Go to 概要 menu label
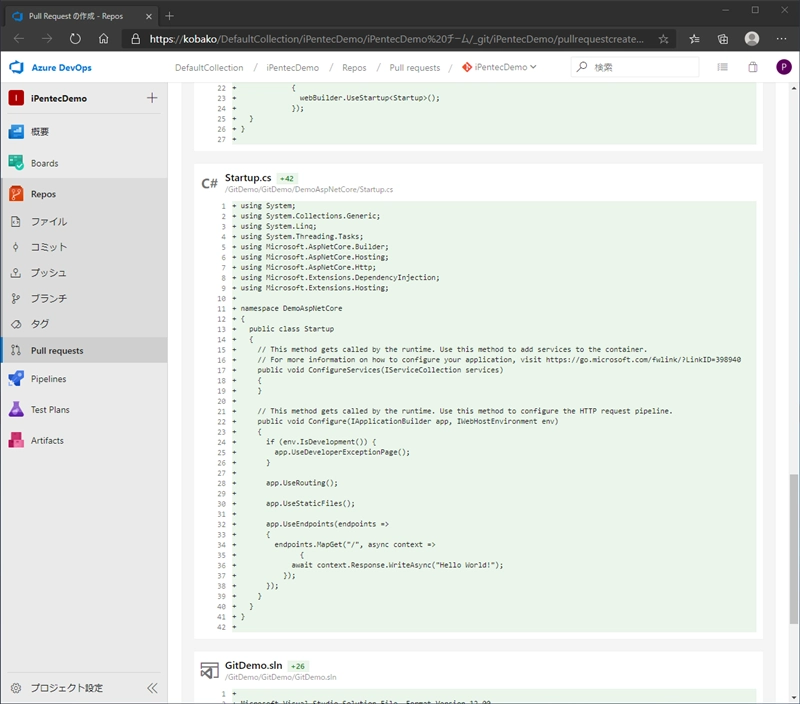Image resolution: width=800 pixels, height=704 pixels. [40, 132]
